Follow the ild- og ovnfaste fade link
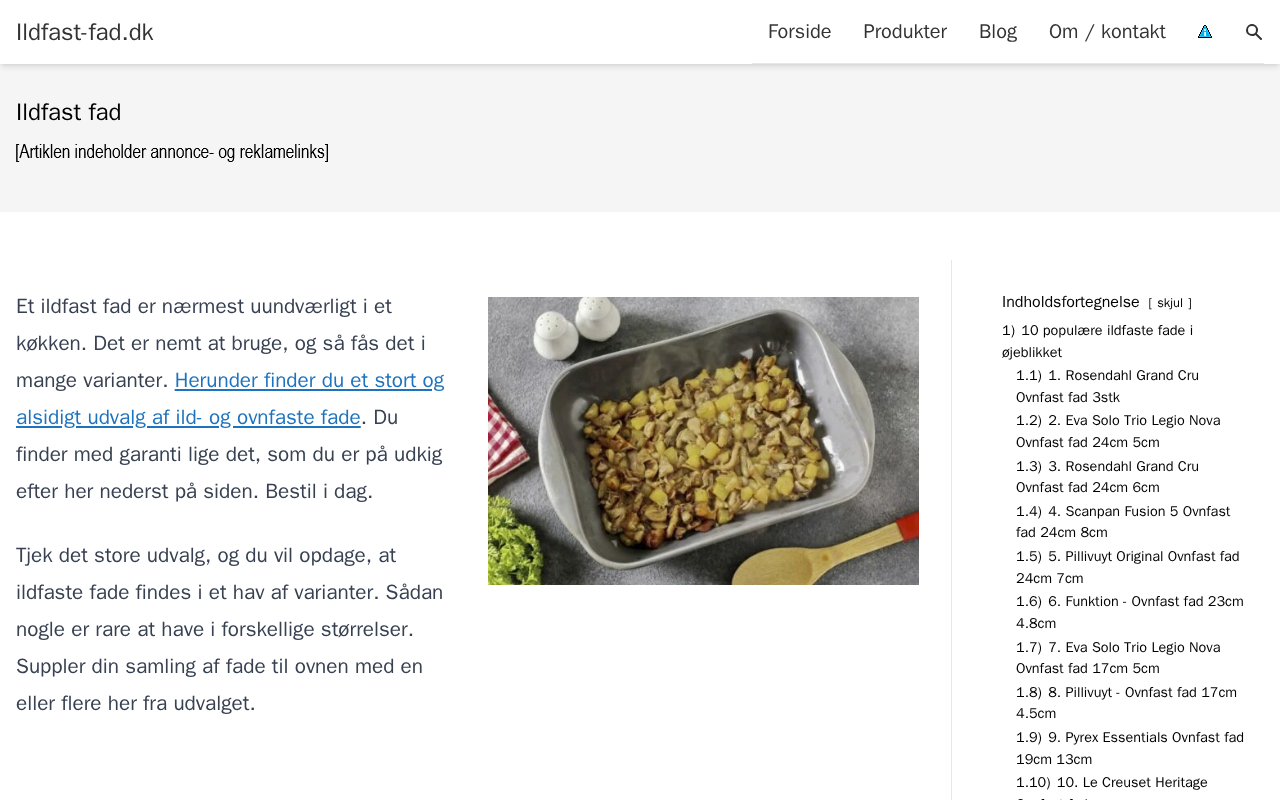Screen dimensions: 1280x800 (230, 399)
